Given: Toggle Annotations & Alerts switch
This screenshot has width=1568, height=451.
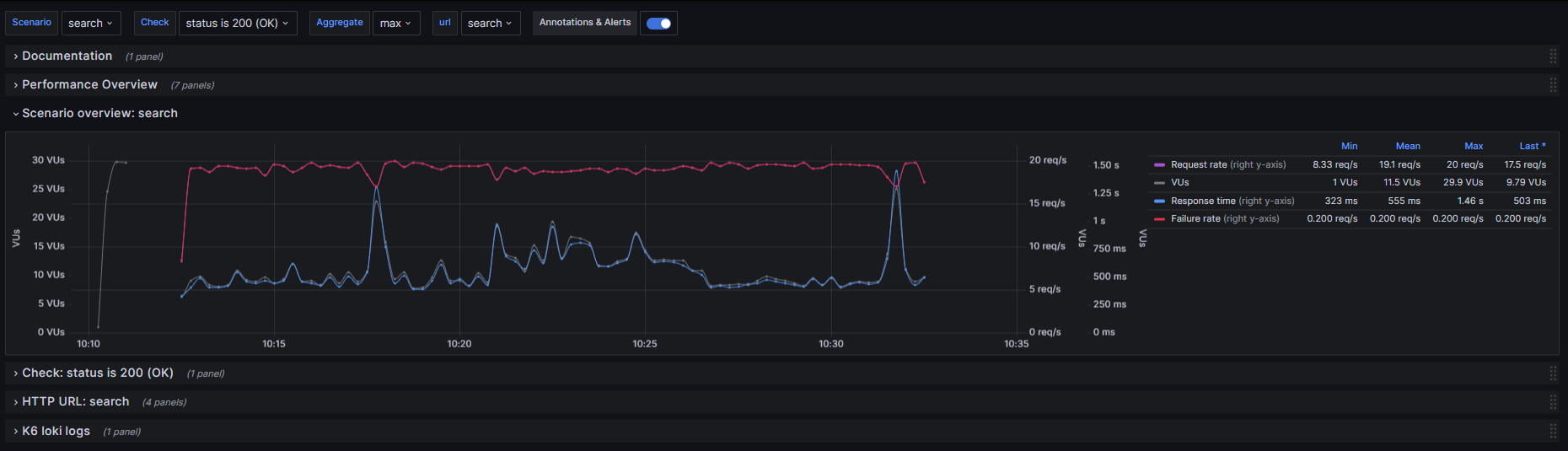Looking at the screenshot, I should click(658, 23).
